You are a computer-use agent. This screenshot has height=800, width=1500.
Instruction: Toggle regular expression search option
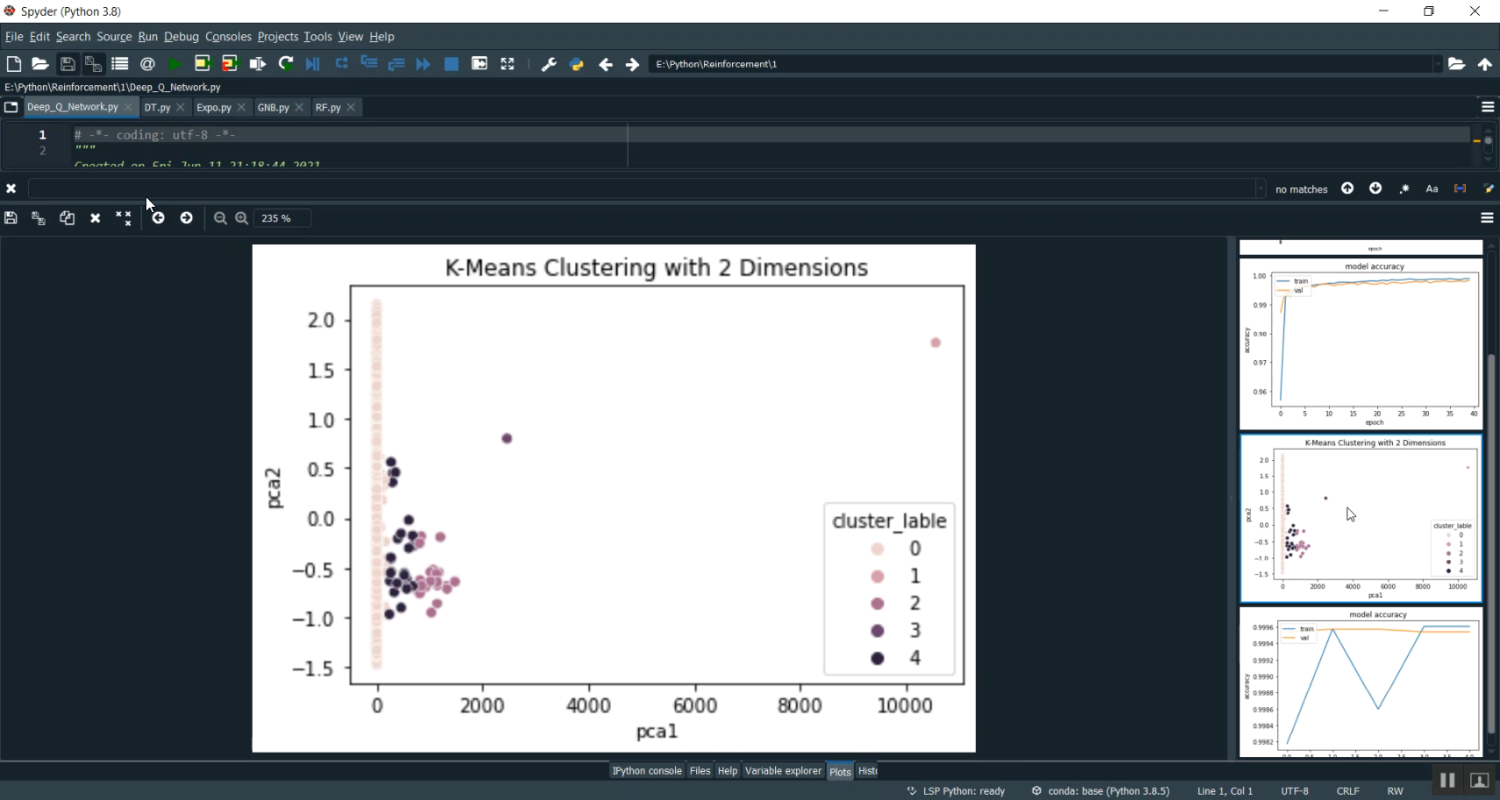tap(1404, 189)
